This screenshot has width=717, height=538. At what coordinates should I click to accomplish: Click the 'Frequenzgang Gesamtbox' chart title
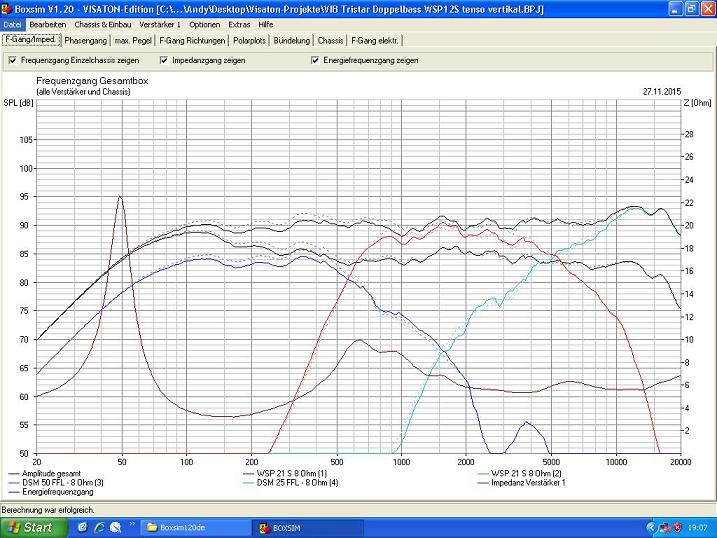point(92,81)
